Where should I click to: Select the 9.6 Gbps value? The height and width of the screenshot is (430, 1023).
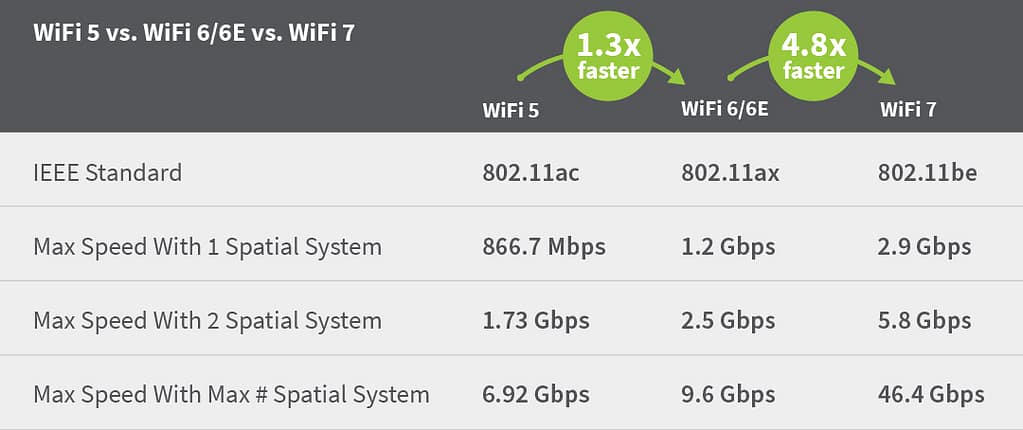(728, 394)
